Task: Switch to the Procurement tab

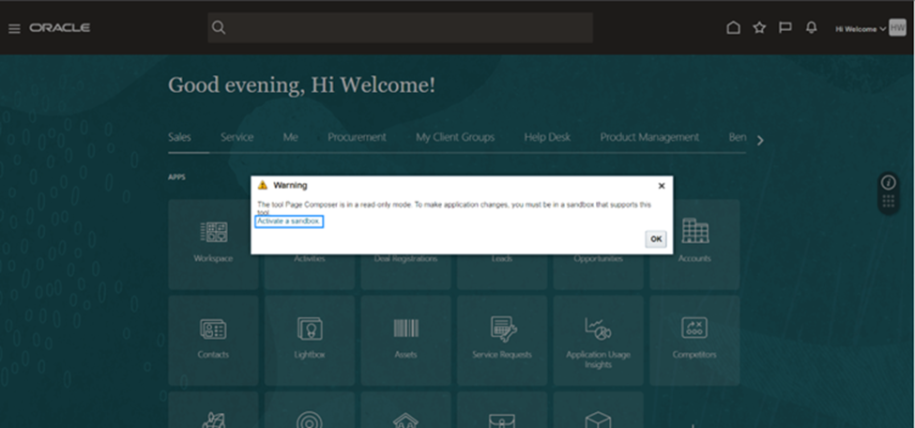Action: coord(357,137)
